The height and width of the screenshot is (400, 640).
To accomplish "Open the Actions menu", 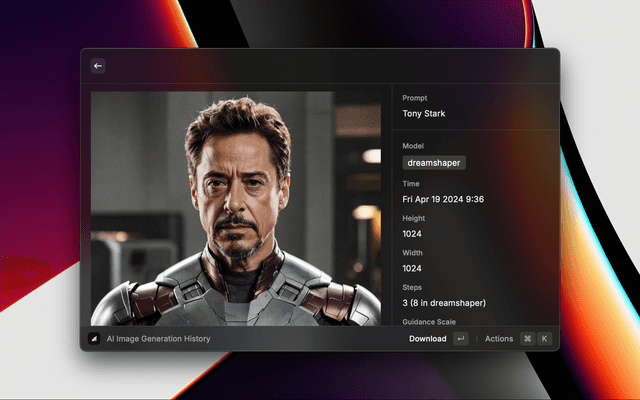I will click(x=498, y=339).
